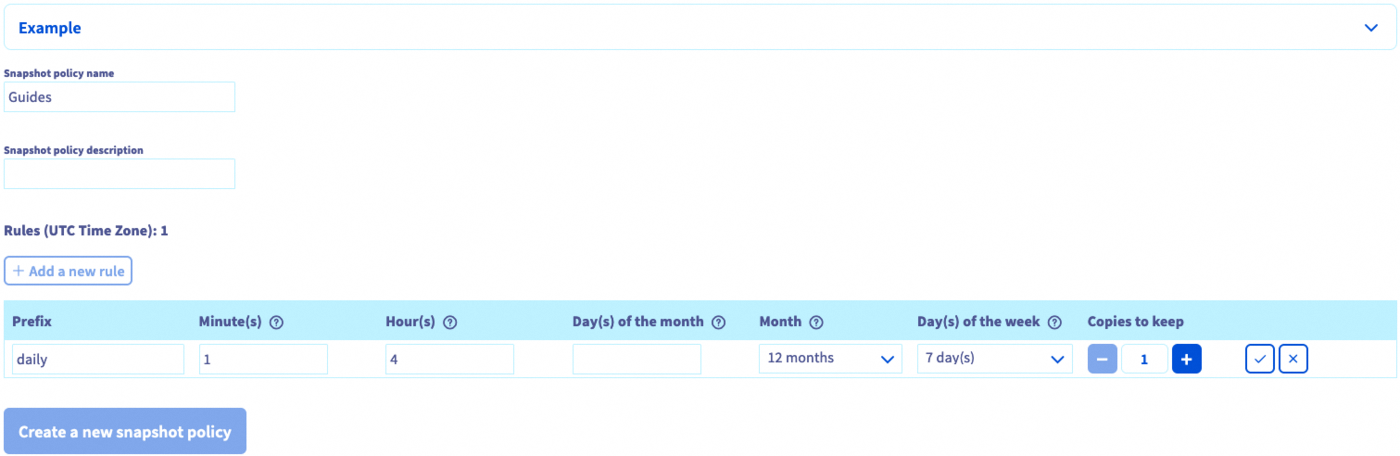Image resolution: width=1400 pixels, height=456 pixels.
Task: Decrease copies to keep with minus button
Action: (x=1102, y=359)
